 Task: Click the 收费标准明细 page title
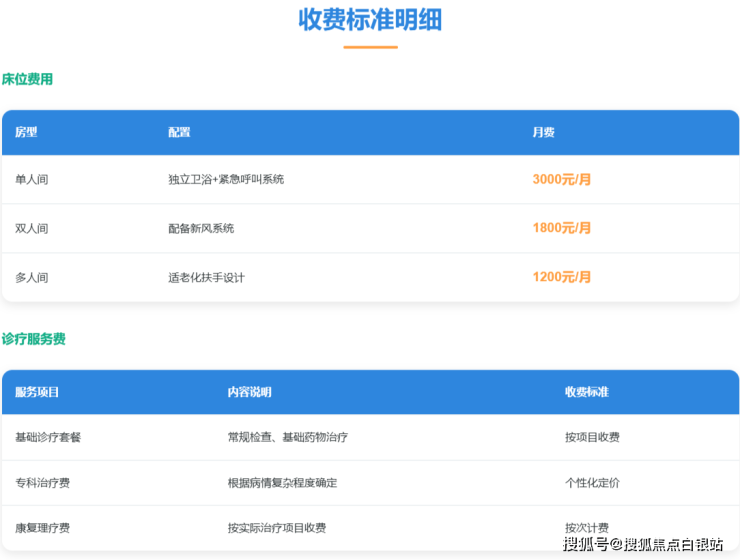pyautogui.click(x=370, y=20)
